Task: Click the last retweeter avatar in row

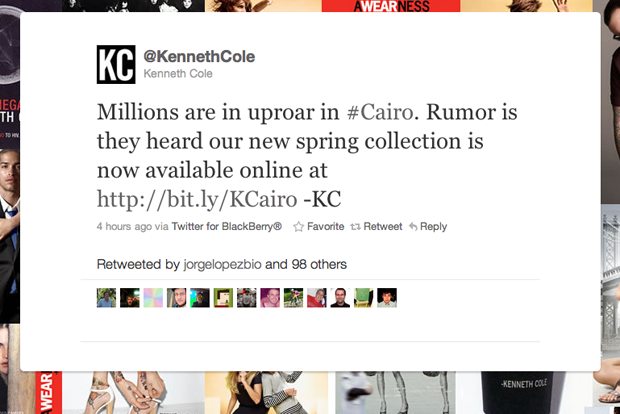Action: 387,298
